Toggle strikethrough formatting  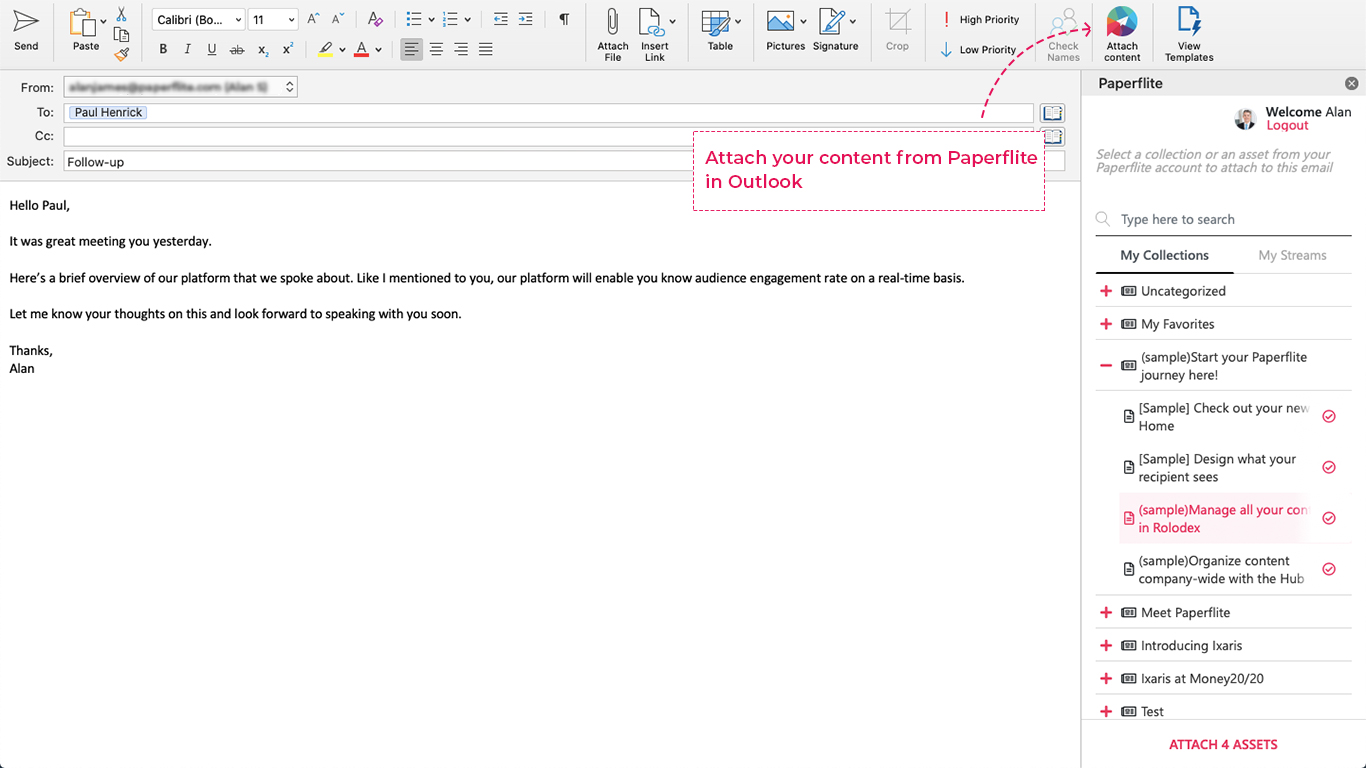237,49
